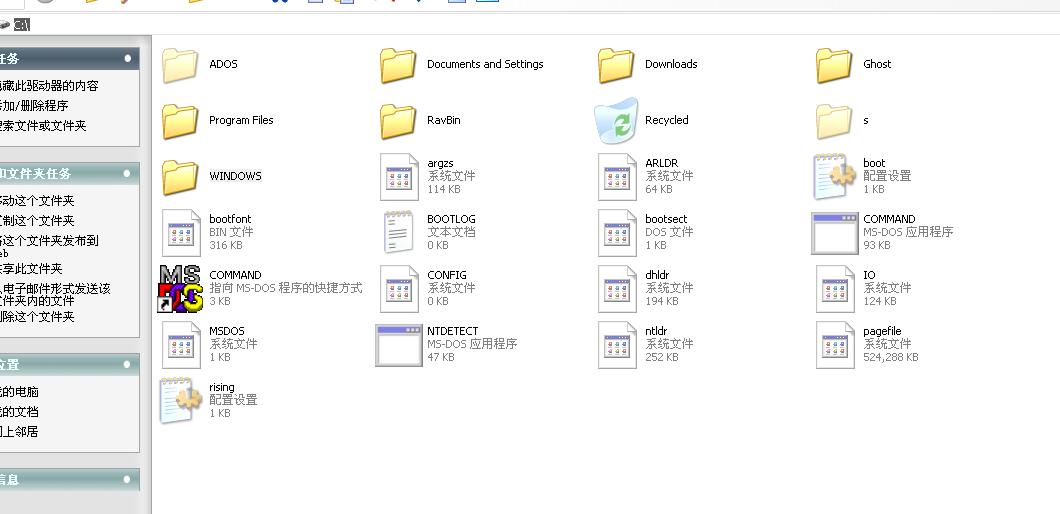Select the MSDOS system file icon

pos(182,346)
